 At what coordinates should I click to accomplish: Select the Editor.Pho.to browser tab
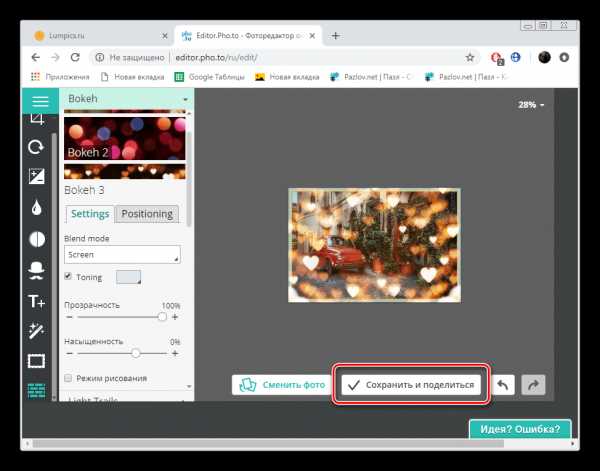(x=248, y=36)
